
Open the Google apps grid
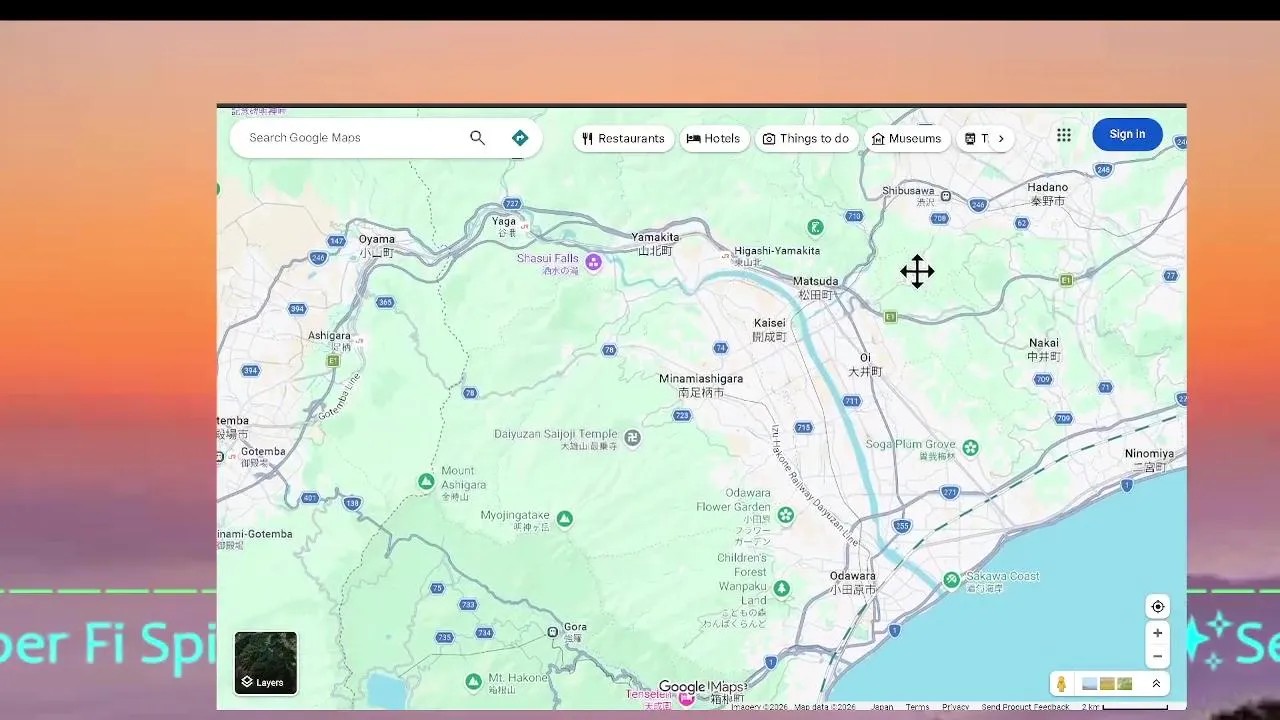pos(1064,135)
